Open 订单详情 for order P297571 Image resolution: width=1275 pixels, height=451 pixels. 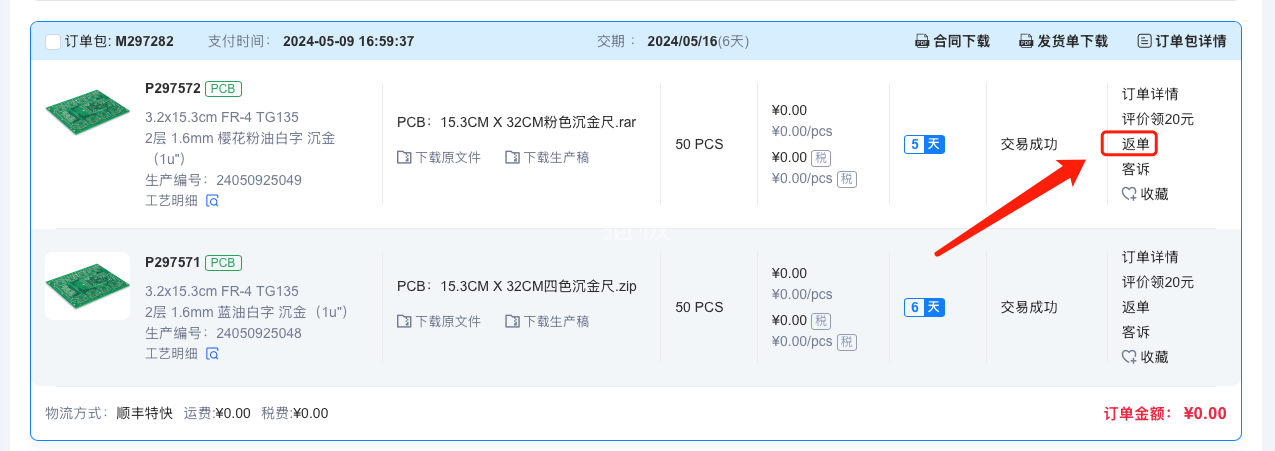[1150, 257]
